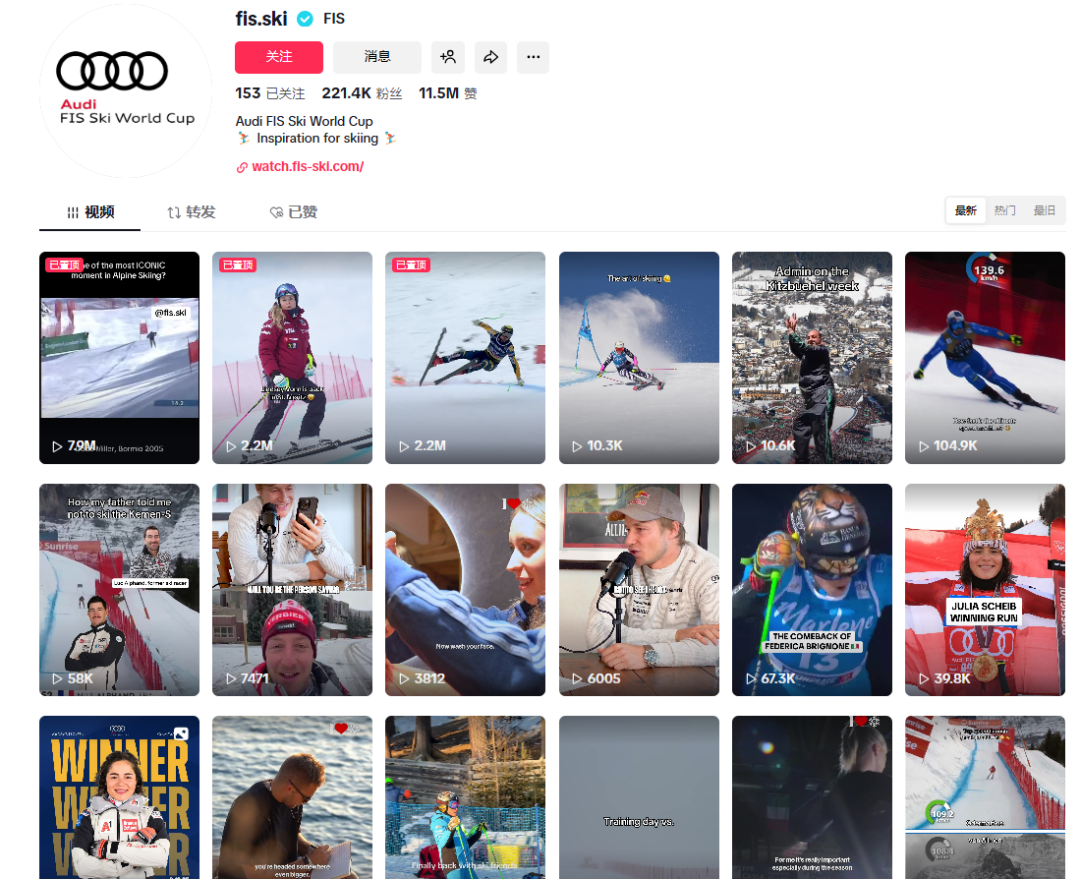The image size is (1080, 879).
Task: Click the add friend person icon
Action: (448, 57)
